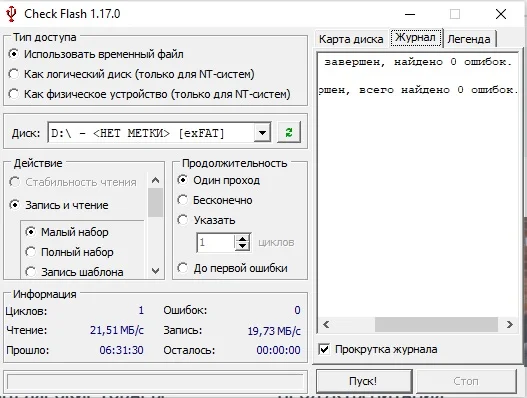Viewport: 527px width, 398px height.
Task: Click the action list vertical scrollbar thumb
Action: (155, 202)
